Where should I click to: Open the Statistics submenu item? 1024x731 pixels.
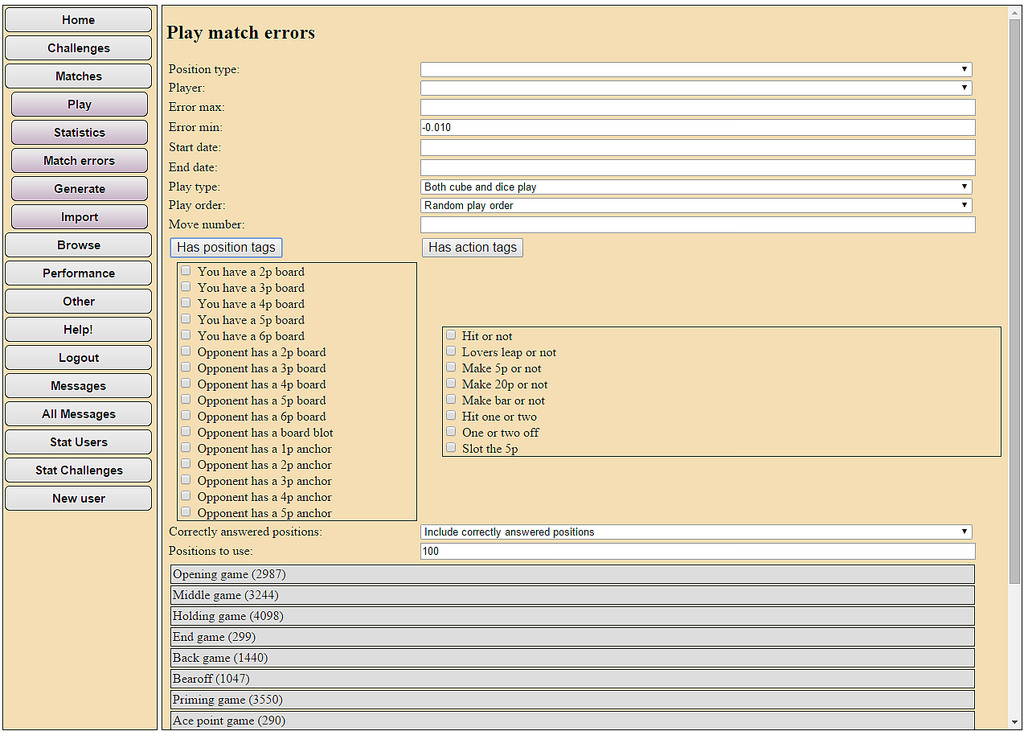79,133
